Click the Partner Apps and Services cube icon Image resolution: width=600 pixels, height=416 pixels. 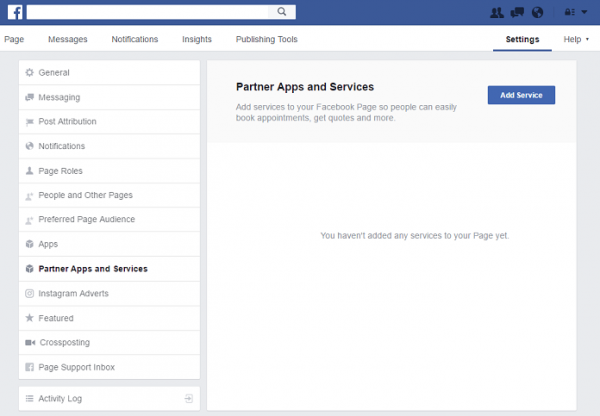pos(29,269)
